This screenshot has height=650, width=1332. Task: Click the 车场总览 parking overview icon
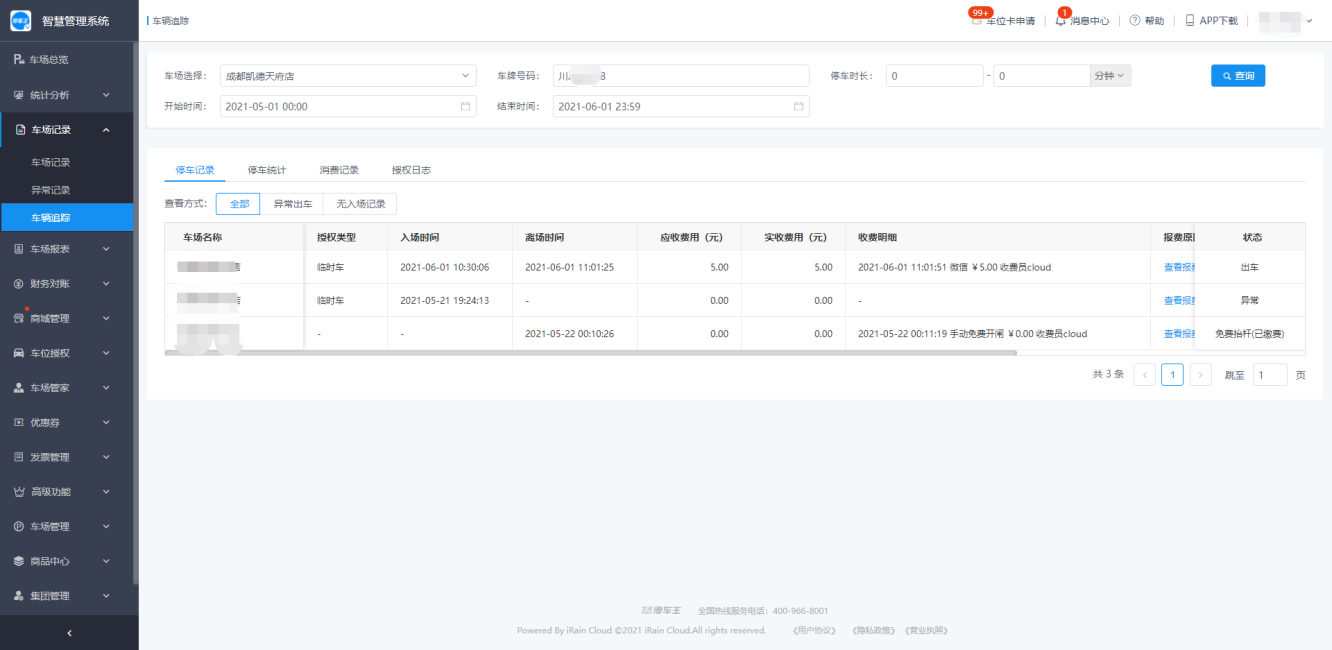pos(18,60)
